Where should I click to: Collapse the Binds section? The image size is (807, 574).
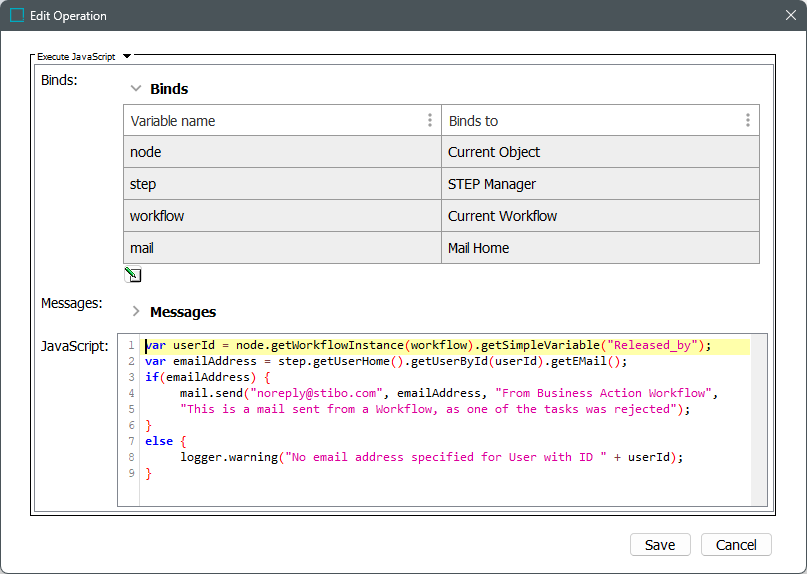[x=136, y=89]
